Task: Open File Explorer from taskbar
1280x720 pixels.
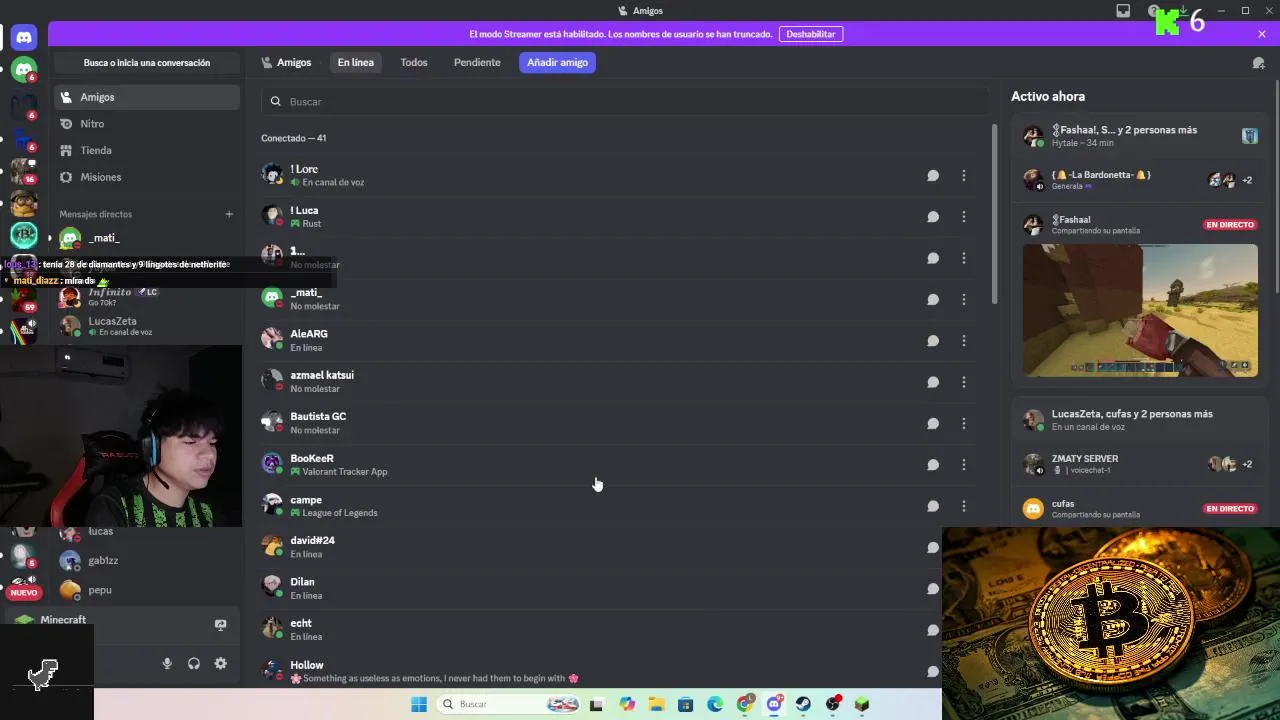Action: point(656,704)
